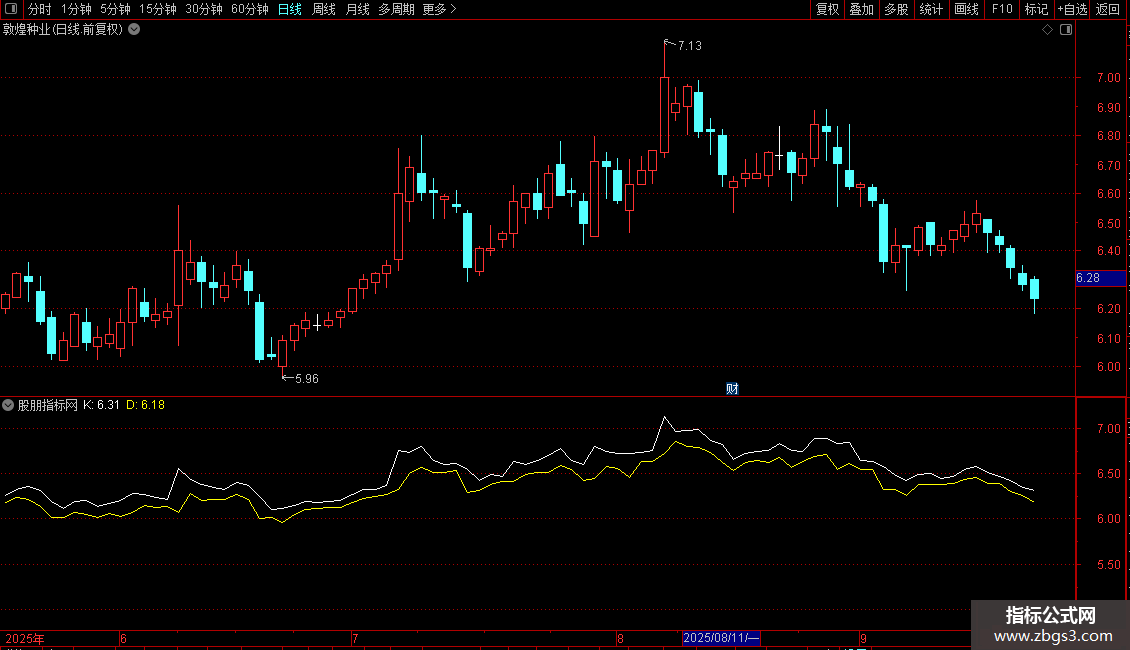
Task: Click the 财 financial marker icon
Action: tap(732, 389)
